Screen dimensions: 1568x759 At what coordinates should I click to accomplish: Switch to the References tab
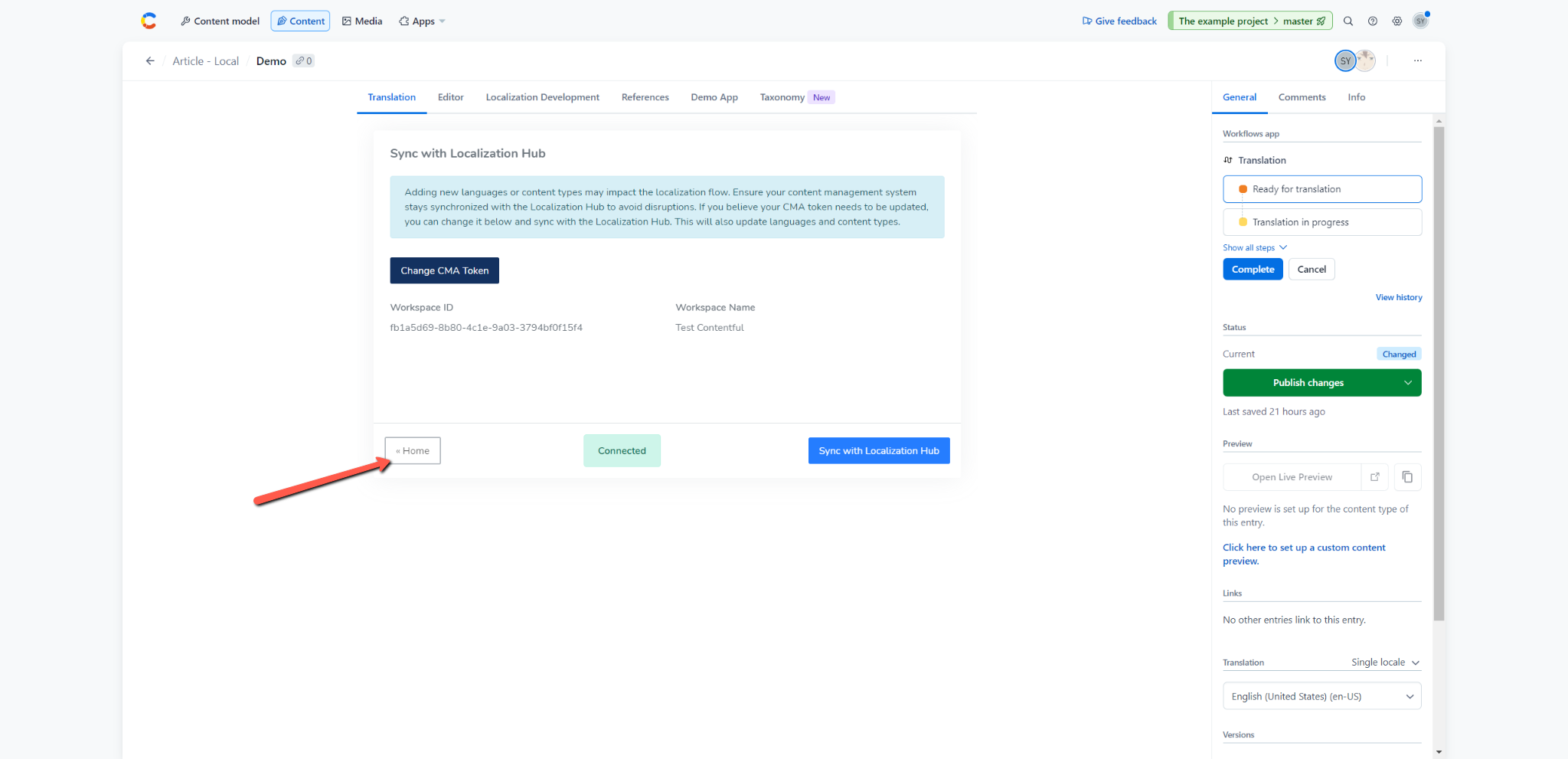click(645, 97)
